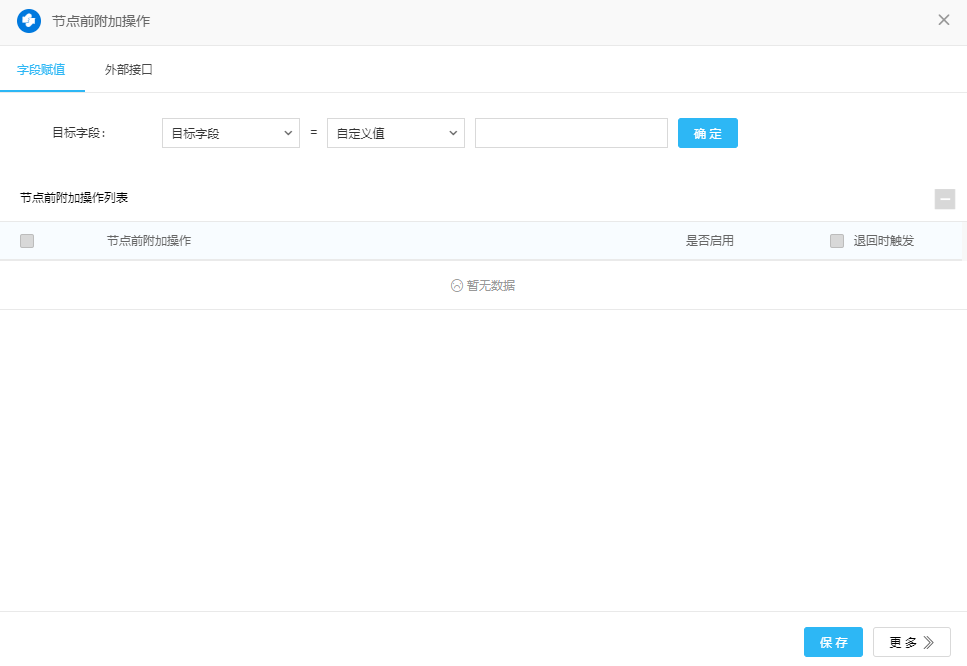Toggle the select-all checkbox in table header
Image resolution: width=967 pixels, height=666 pixels.
(x=27, y=241)
